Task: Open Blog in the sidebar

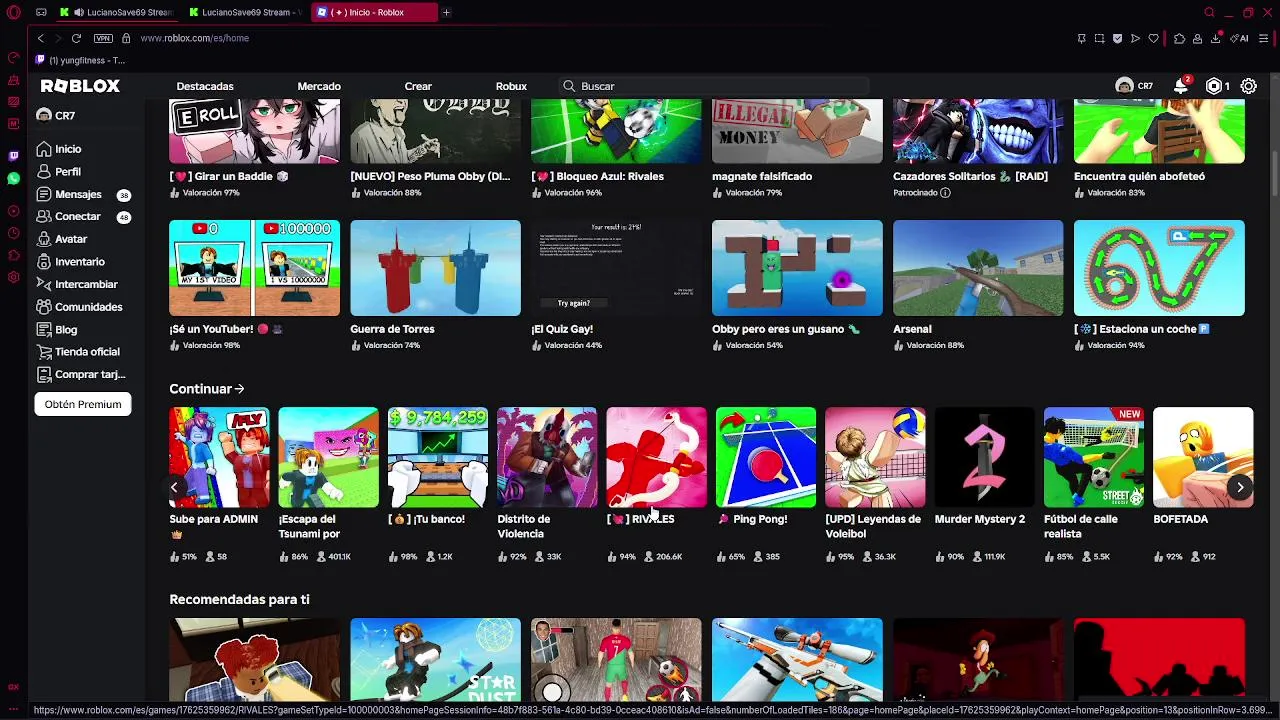Action: [x=57, y=329]
